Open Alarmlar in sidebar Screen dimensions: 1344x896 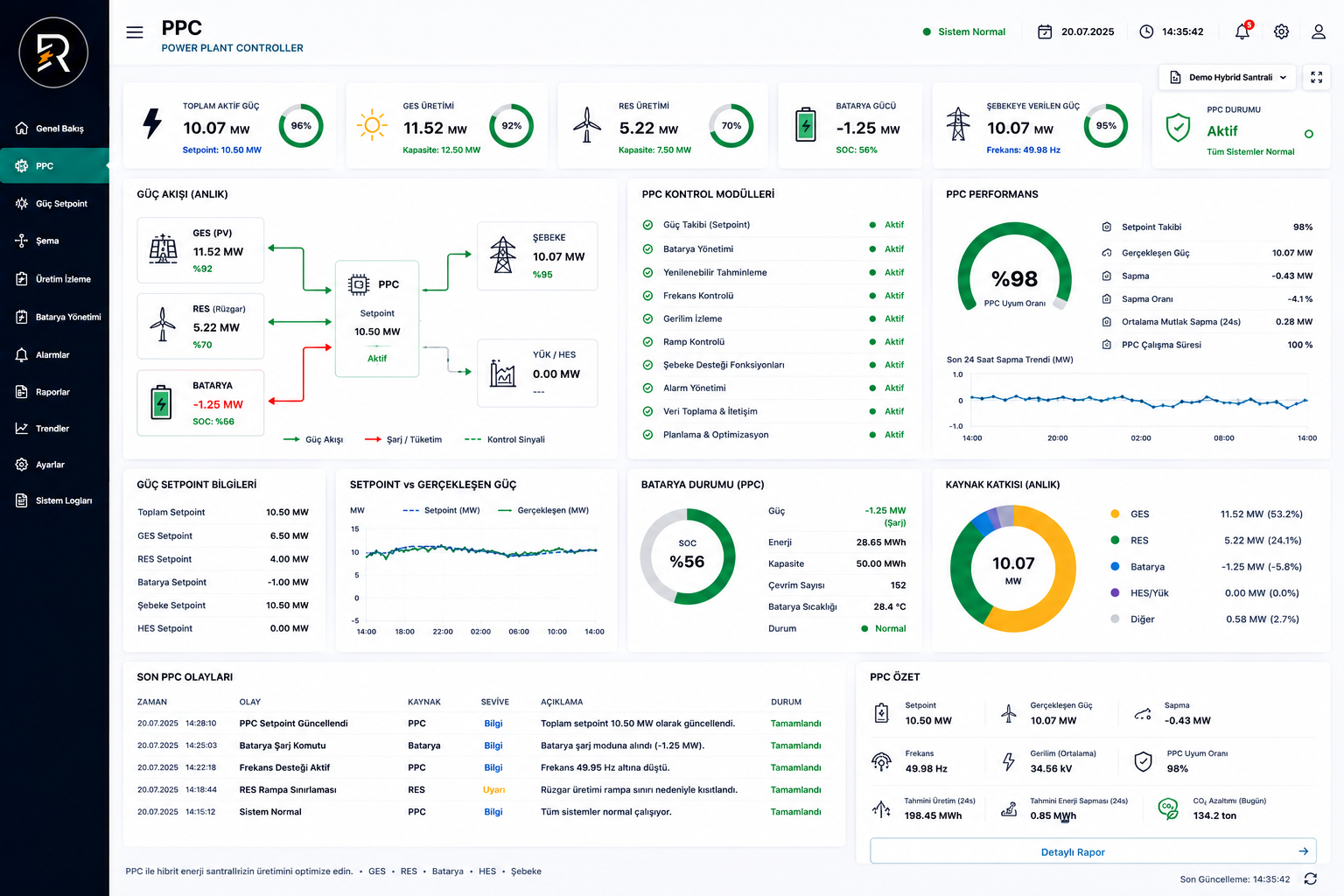coord(54,354)
